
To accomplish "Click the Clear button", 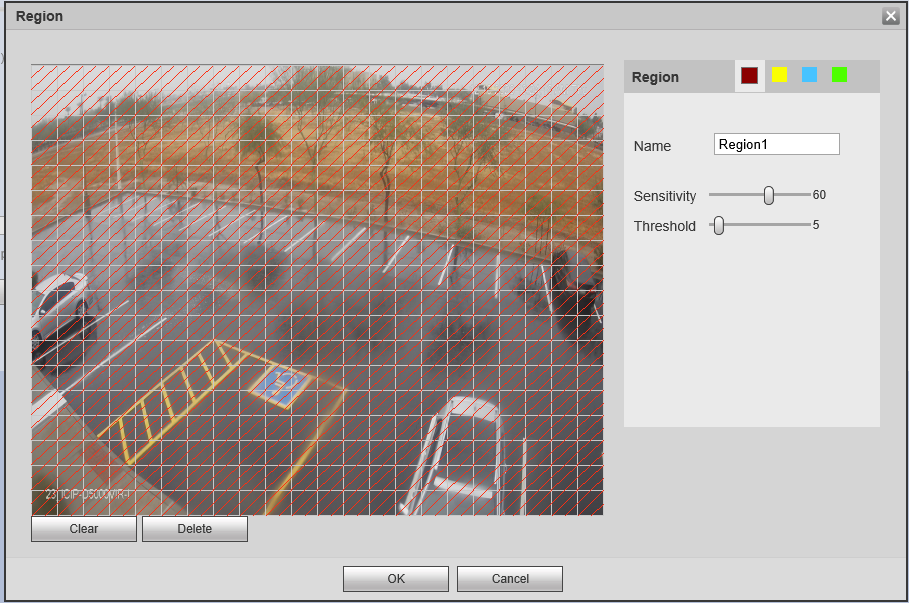I will (84, 529).
